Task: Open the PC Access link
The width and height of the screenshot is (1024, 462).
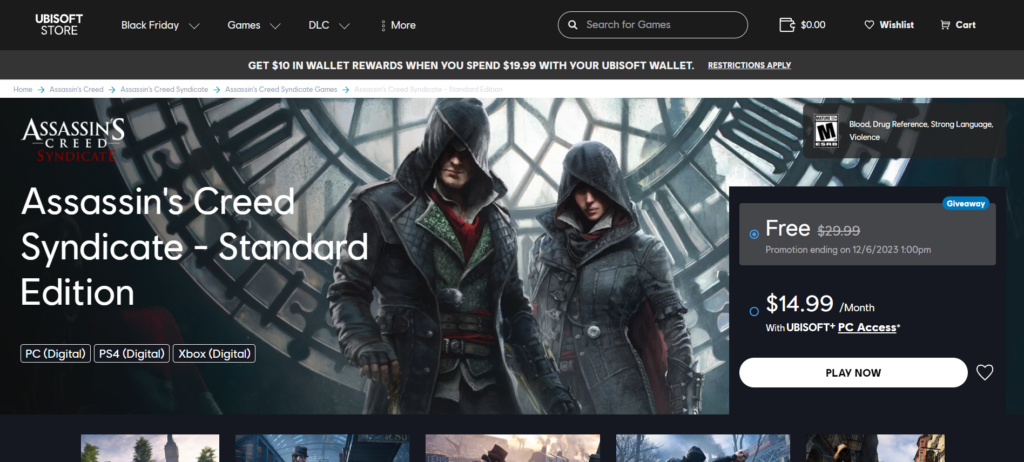Action: coord(867,327)
